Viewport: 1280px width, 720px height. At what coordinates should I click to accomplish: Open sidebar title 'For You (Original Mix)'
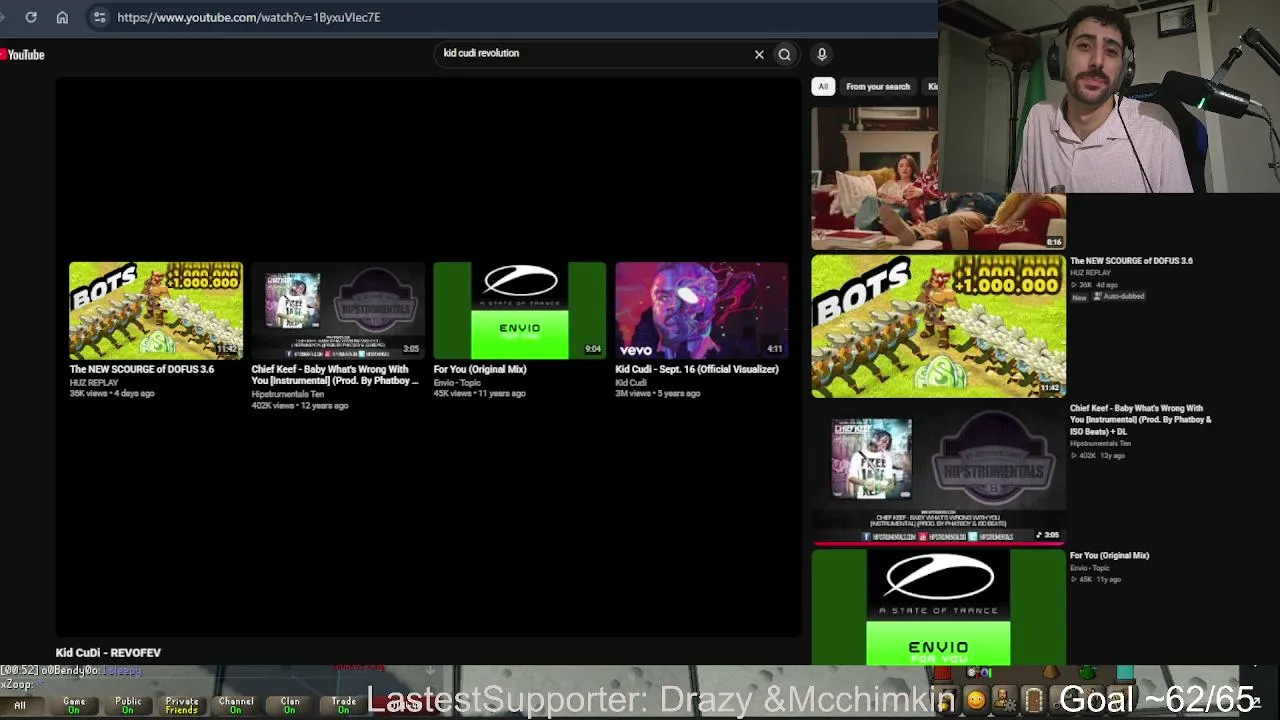[1109, 556]
